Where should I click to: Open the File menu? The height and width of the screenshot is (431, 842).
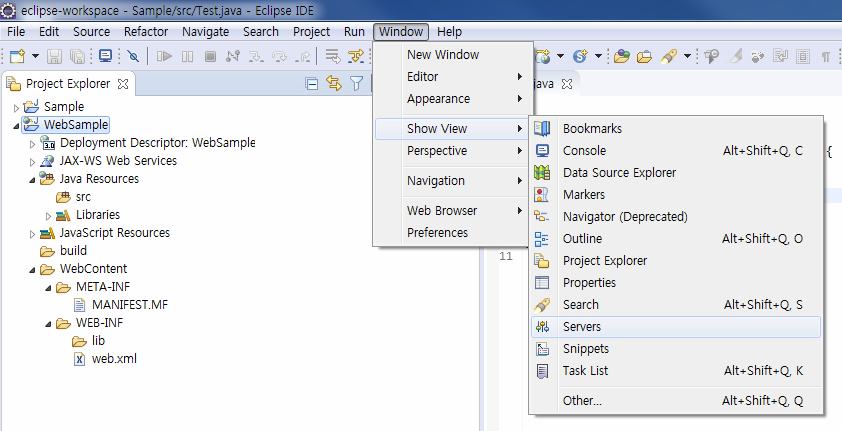[16, 32]
